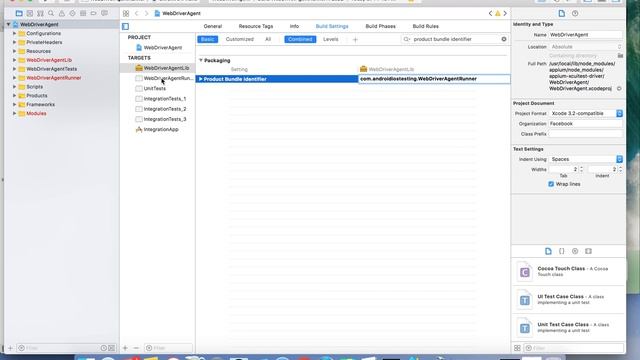
Task: Expand the Frameworks folder
Action: (14, 104)
